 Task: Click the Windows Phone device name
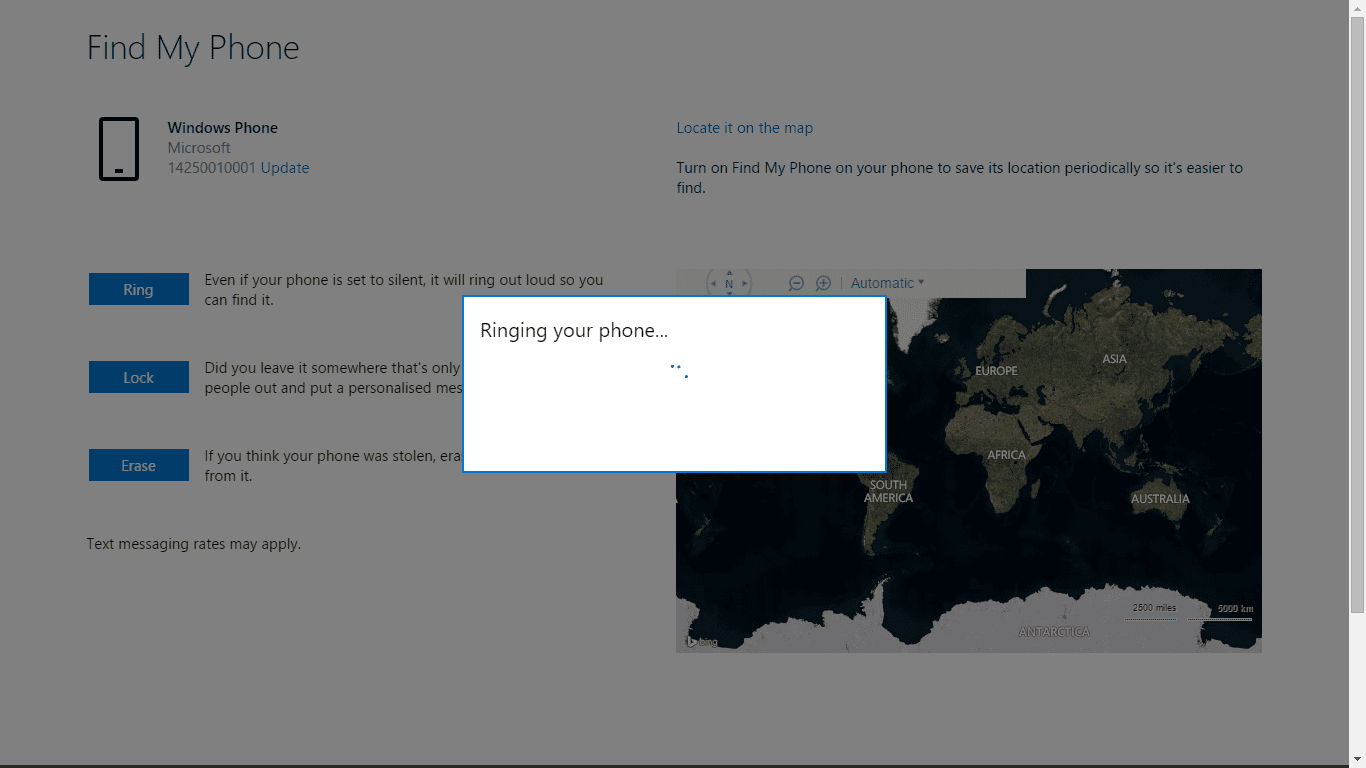[x=223, y=128]
